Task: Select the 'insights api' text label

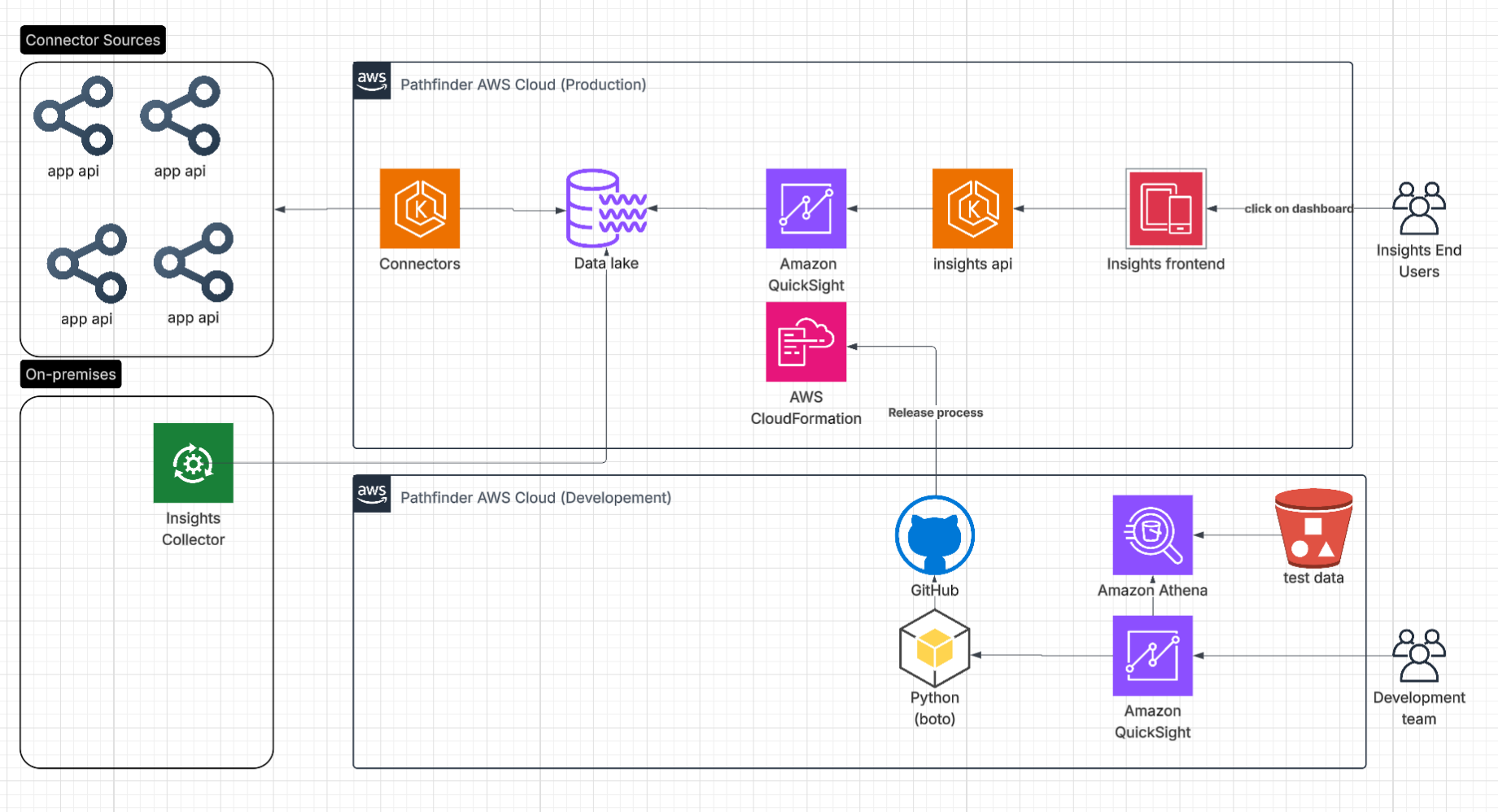Action: tap(972, 264)
